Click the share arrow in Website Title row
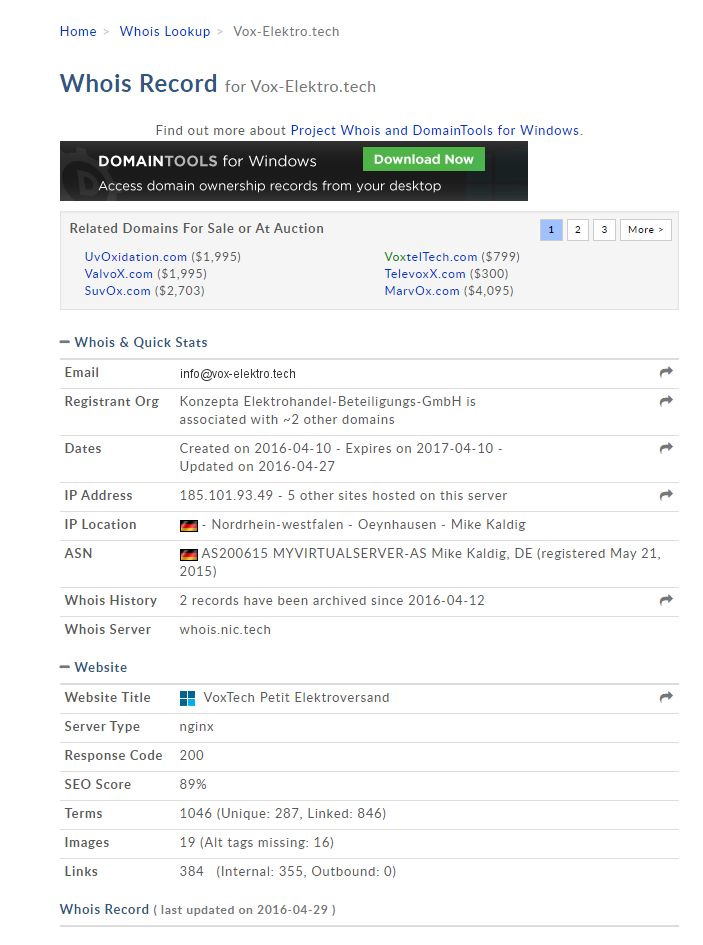 point(666,697)
